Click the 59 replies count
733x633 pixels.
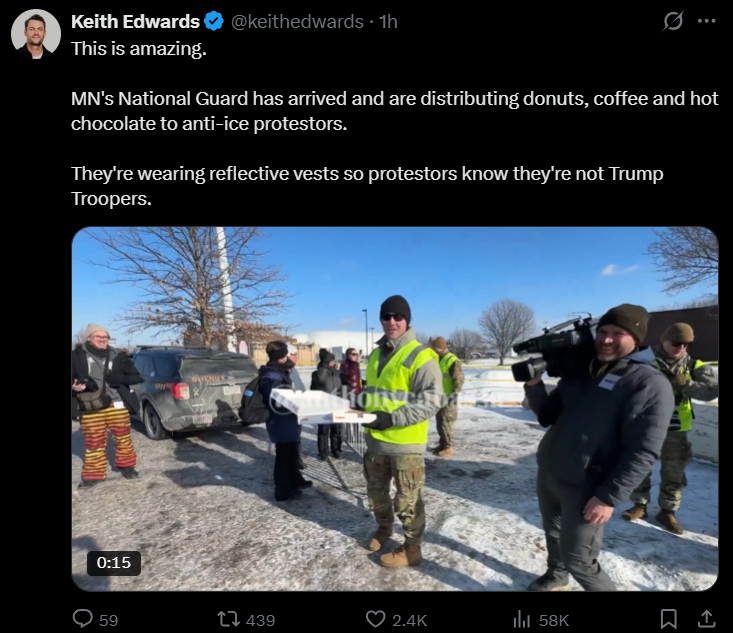(x=108, y=620)
